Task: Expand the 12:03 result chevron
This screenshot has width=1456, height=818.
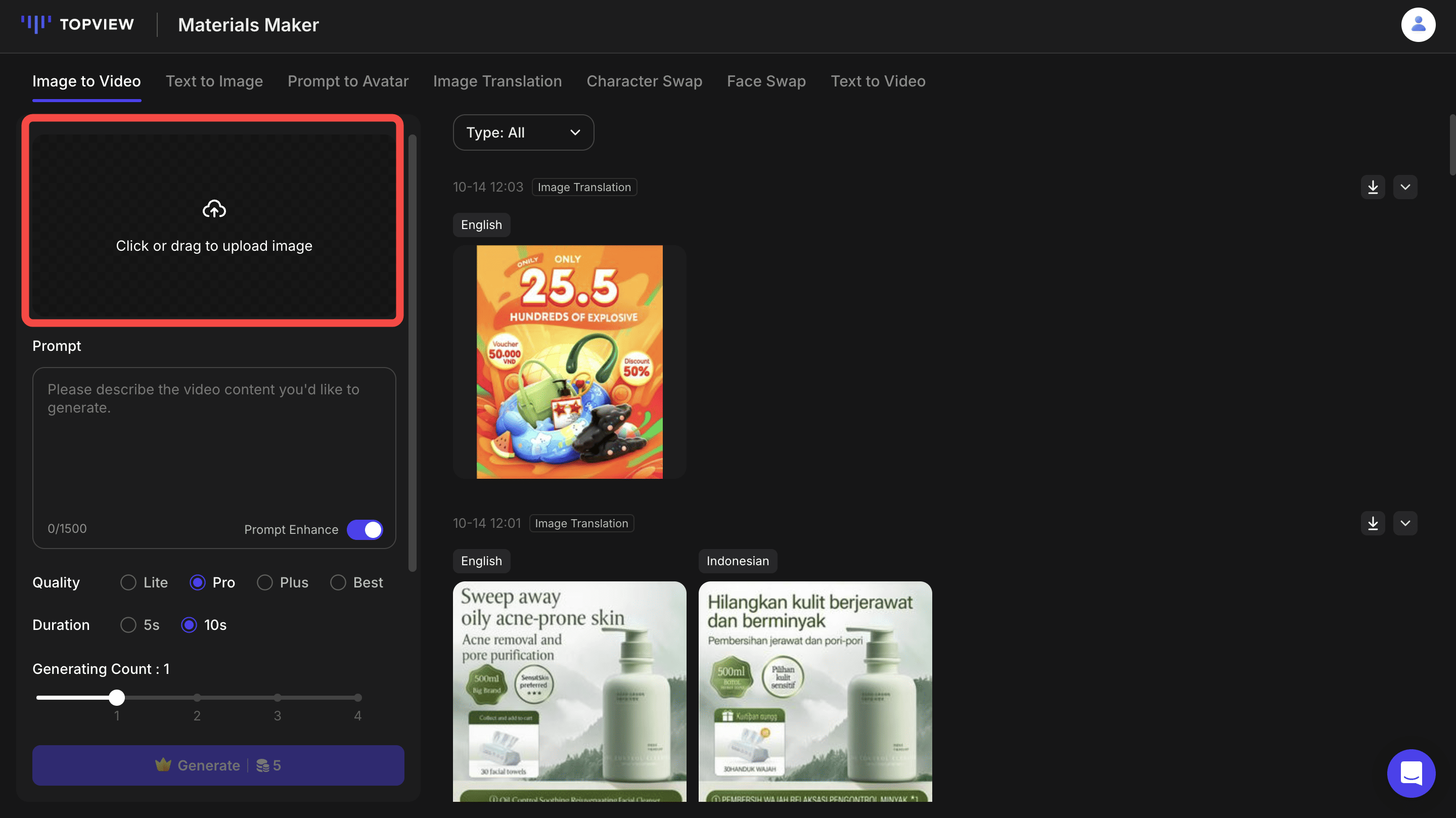Action: (x=1404, y=187)
